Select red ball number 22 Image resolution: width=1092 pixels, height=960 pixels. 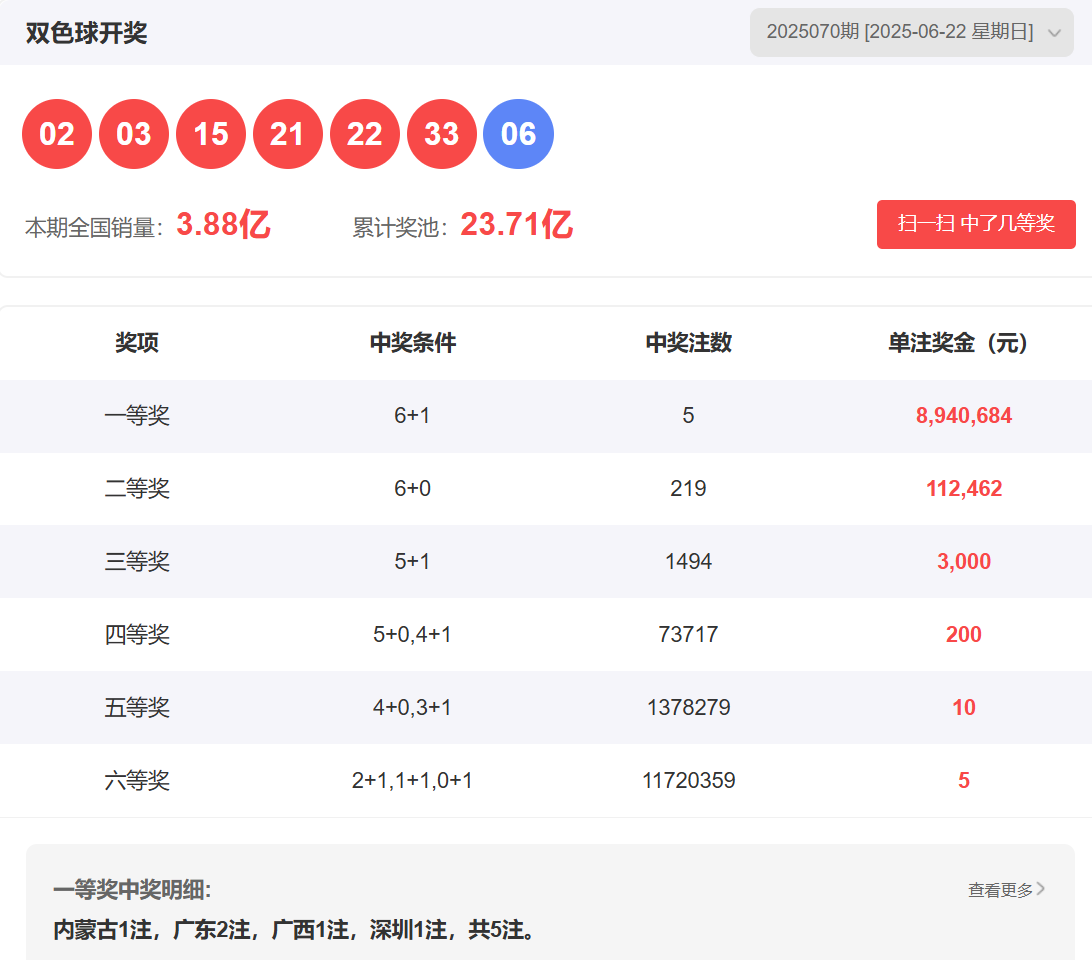pos(365,134)
